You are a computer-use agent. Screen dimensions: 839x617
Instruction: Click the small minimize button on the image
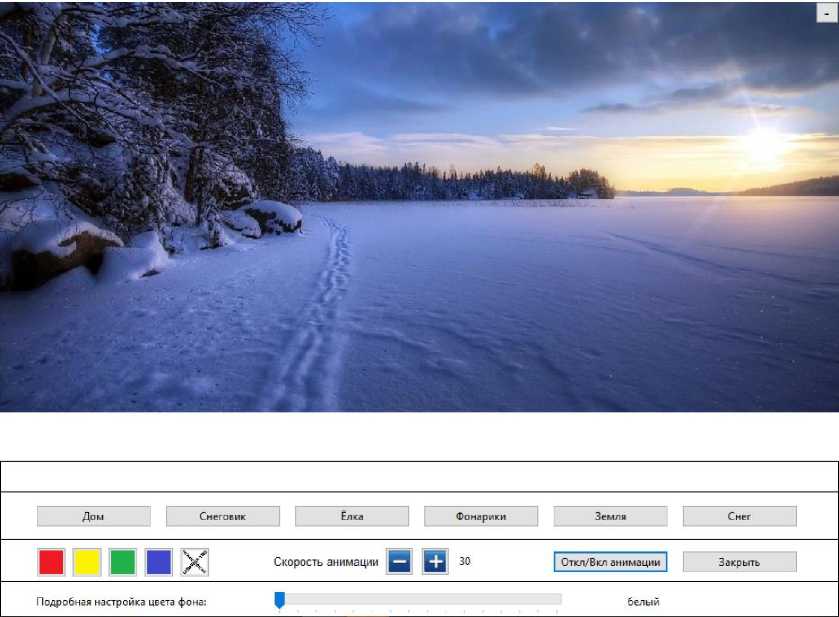tap(827, 13)
